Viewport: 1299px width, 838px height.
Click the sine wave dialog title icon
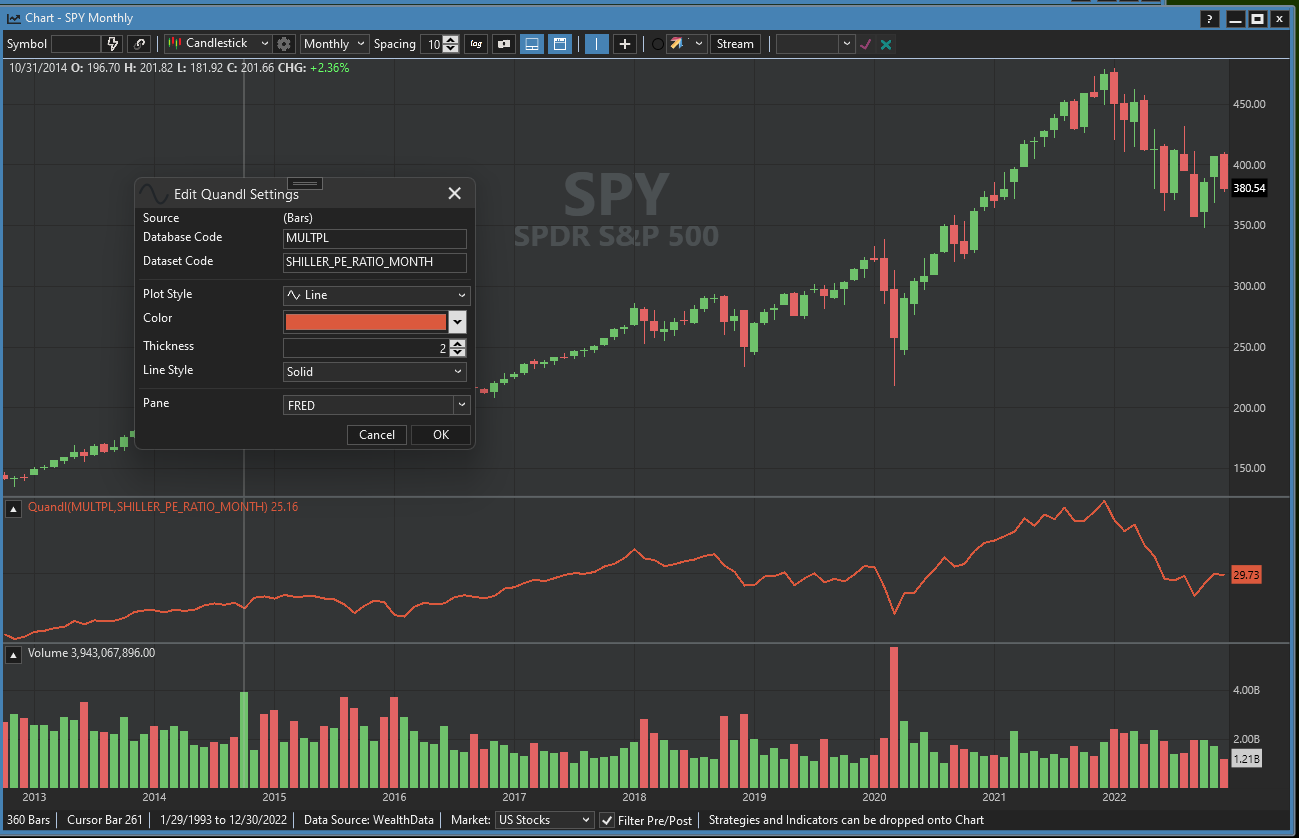pyautogui.click(x=154, y=194)
